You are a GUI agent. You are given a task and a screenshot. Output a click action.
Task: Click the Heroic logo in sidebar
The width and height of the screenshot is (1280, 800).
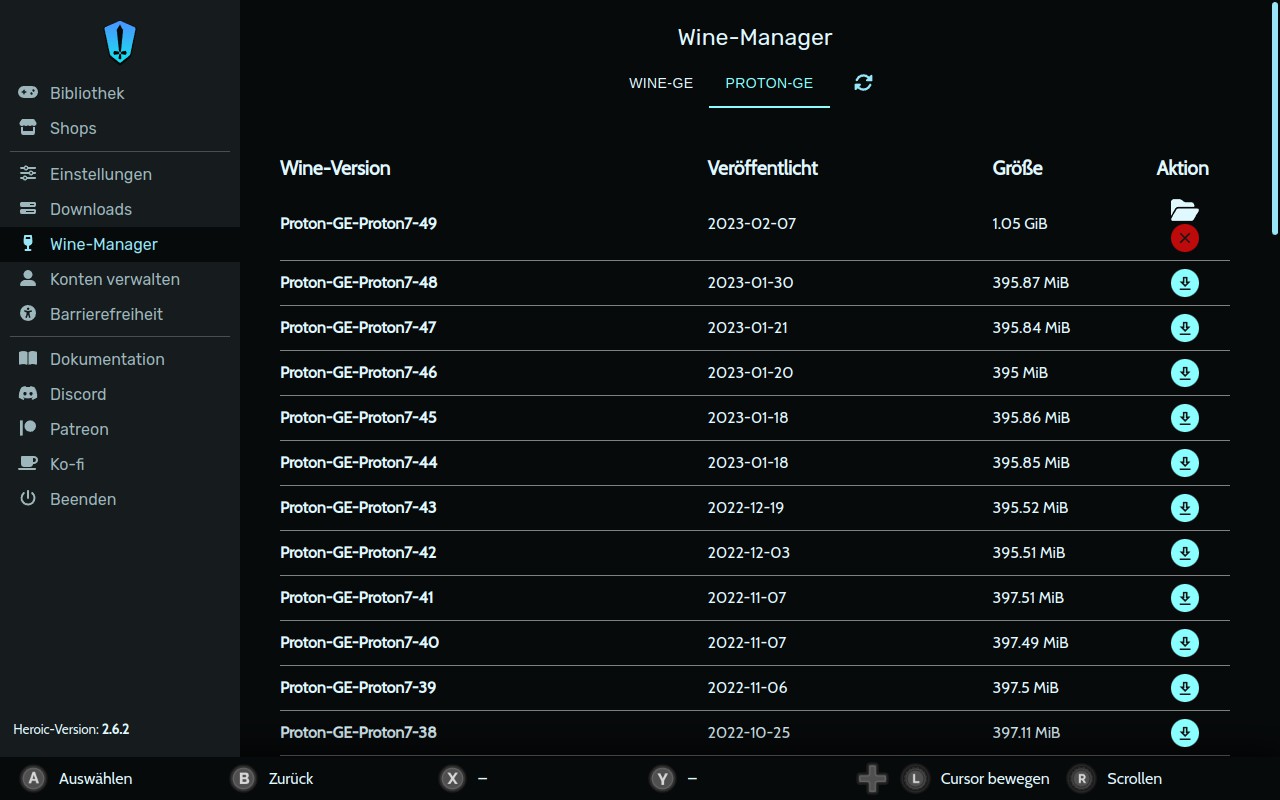click(x=120, y=42)
